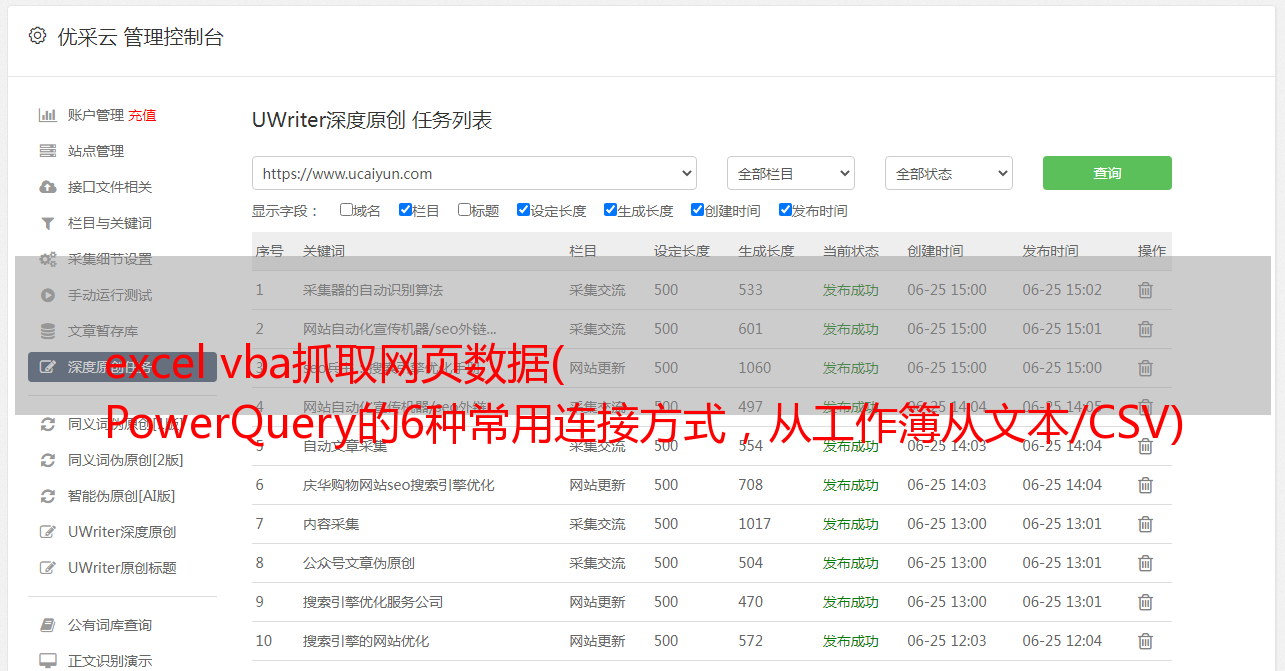
Task: Click the keyword 搜索引擎优化服务公司
Action: click(373, 602)
